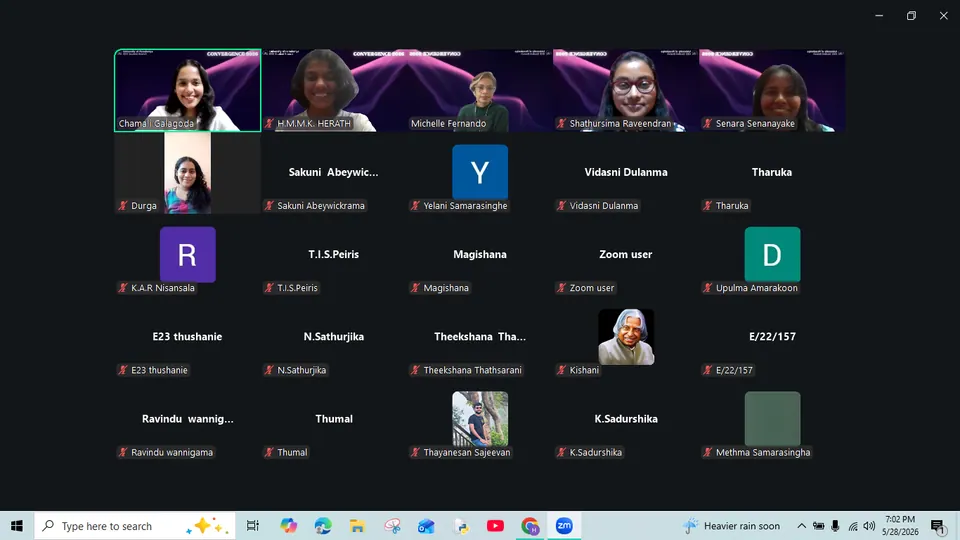
Task: Click the large 'T.I.S.Peiris' tile name
Action: point(334,254)
